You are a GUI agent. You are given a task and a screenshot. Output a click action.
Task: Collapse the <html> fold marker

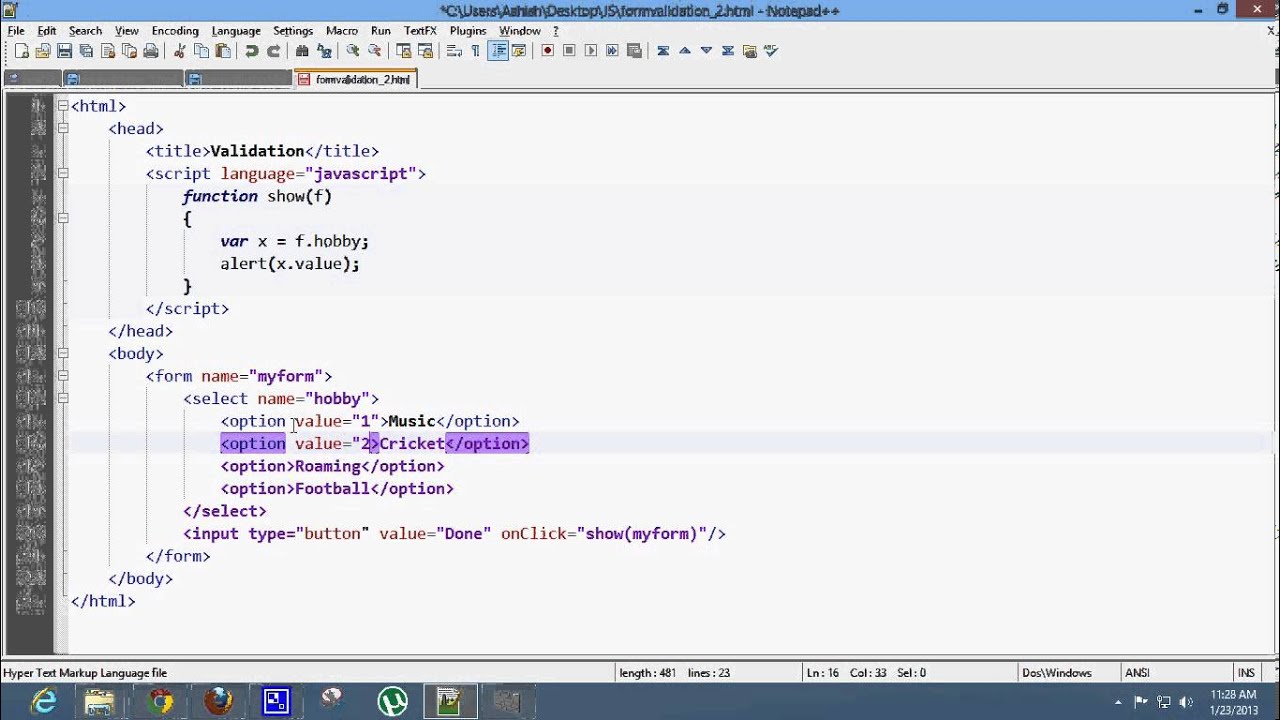coord(63,105)
